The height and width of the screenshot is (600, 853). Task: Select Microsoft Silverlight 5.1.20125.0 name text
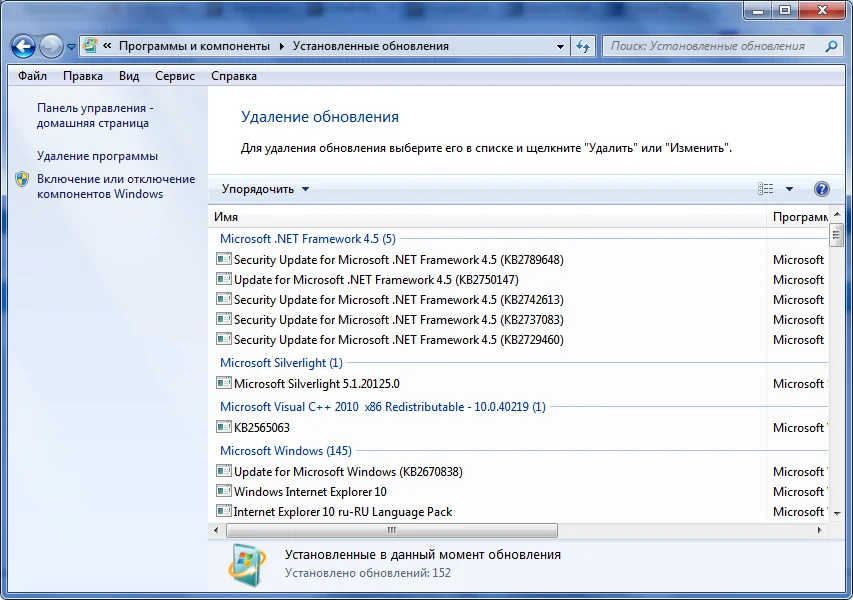[x=317, y=384]
